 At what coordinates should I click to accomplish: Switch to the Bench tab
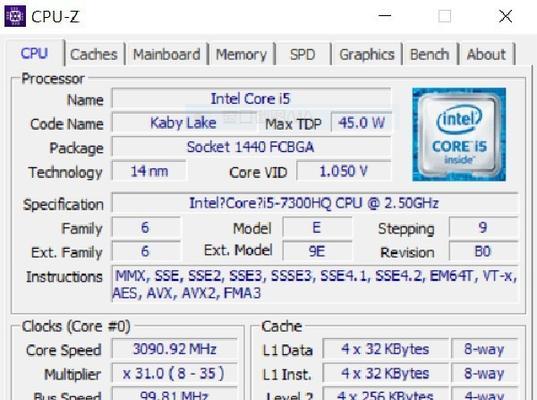pyautogui.click(x=429, y=54)
